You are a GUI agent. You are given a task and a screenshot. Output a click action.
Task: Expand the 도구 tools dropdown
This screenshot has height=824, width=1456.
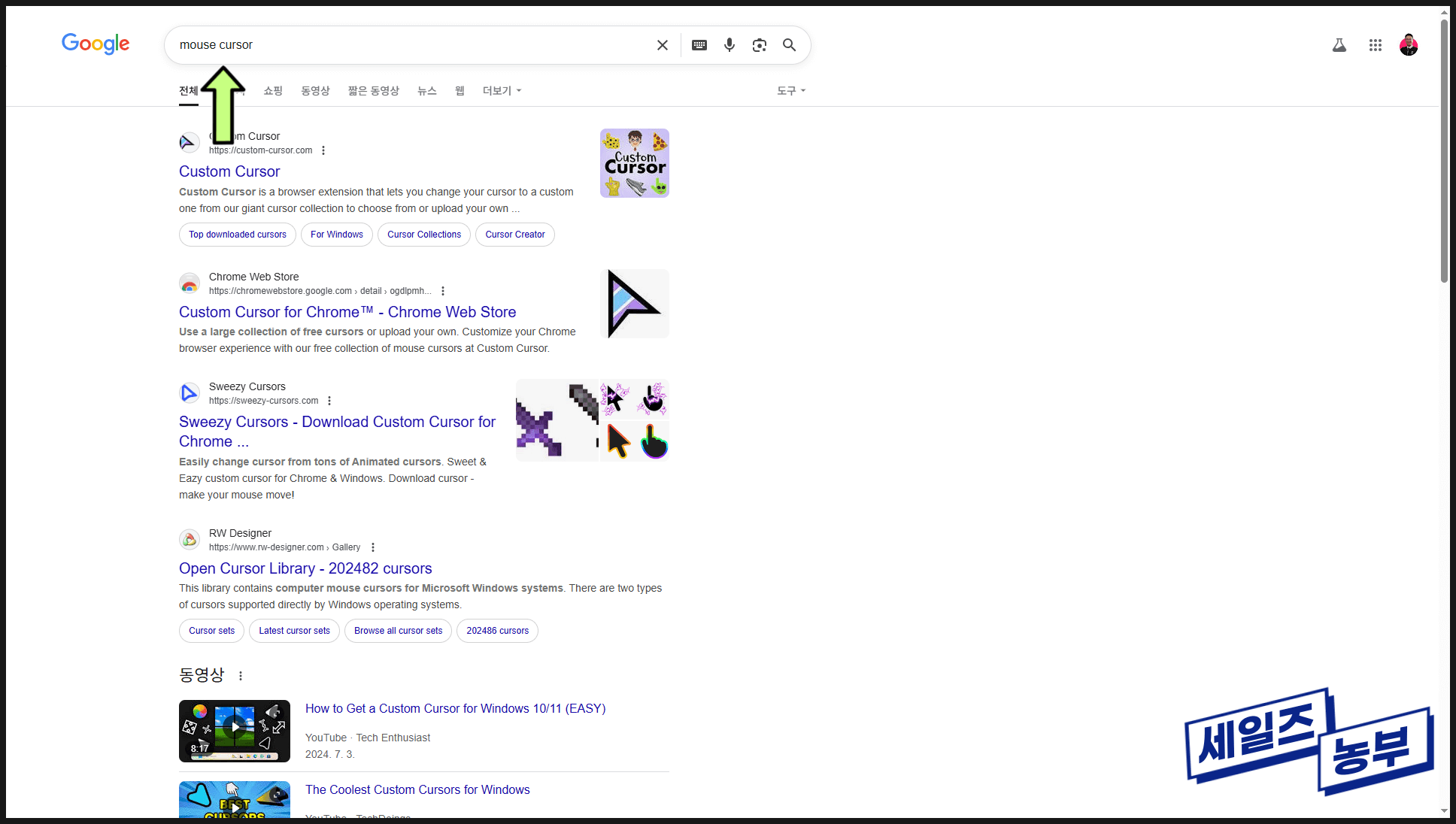790,90
